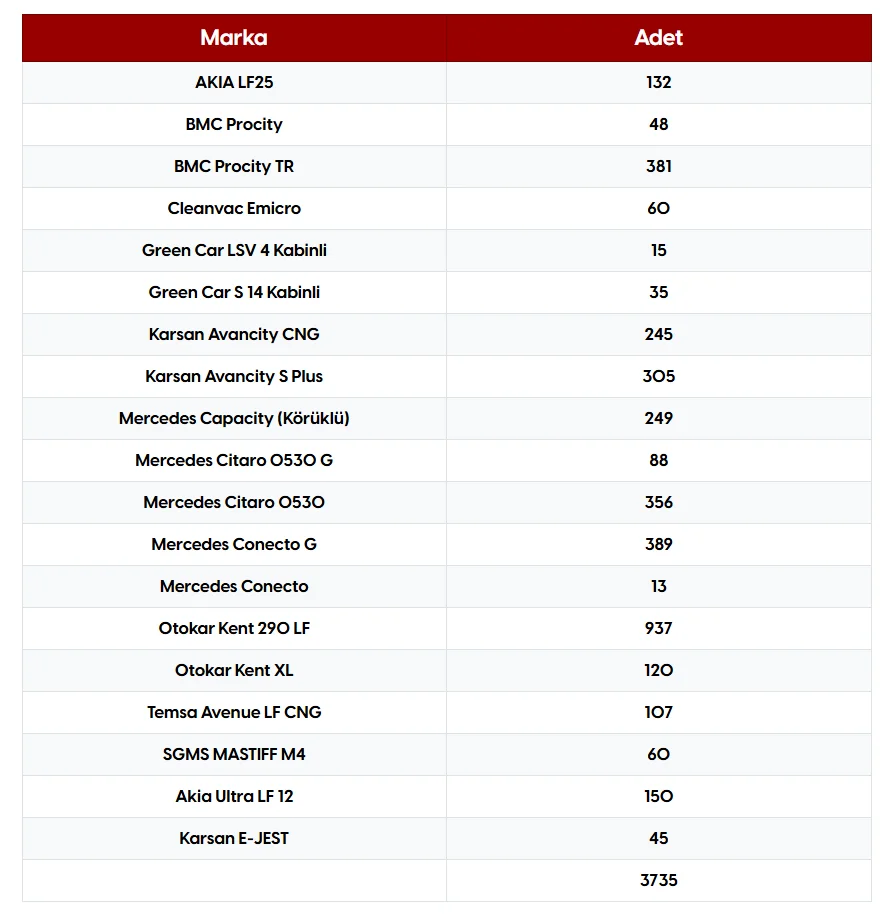The image size is (883, 914).
Task: Click the Cleanvac Emicro row label
Action: pyautogui.click(x=234, y=208)
